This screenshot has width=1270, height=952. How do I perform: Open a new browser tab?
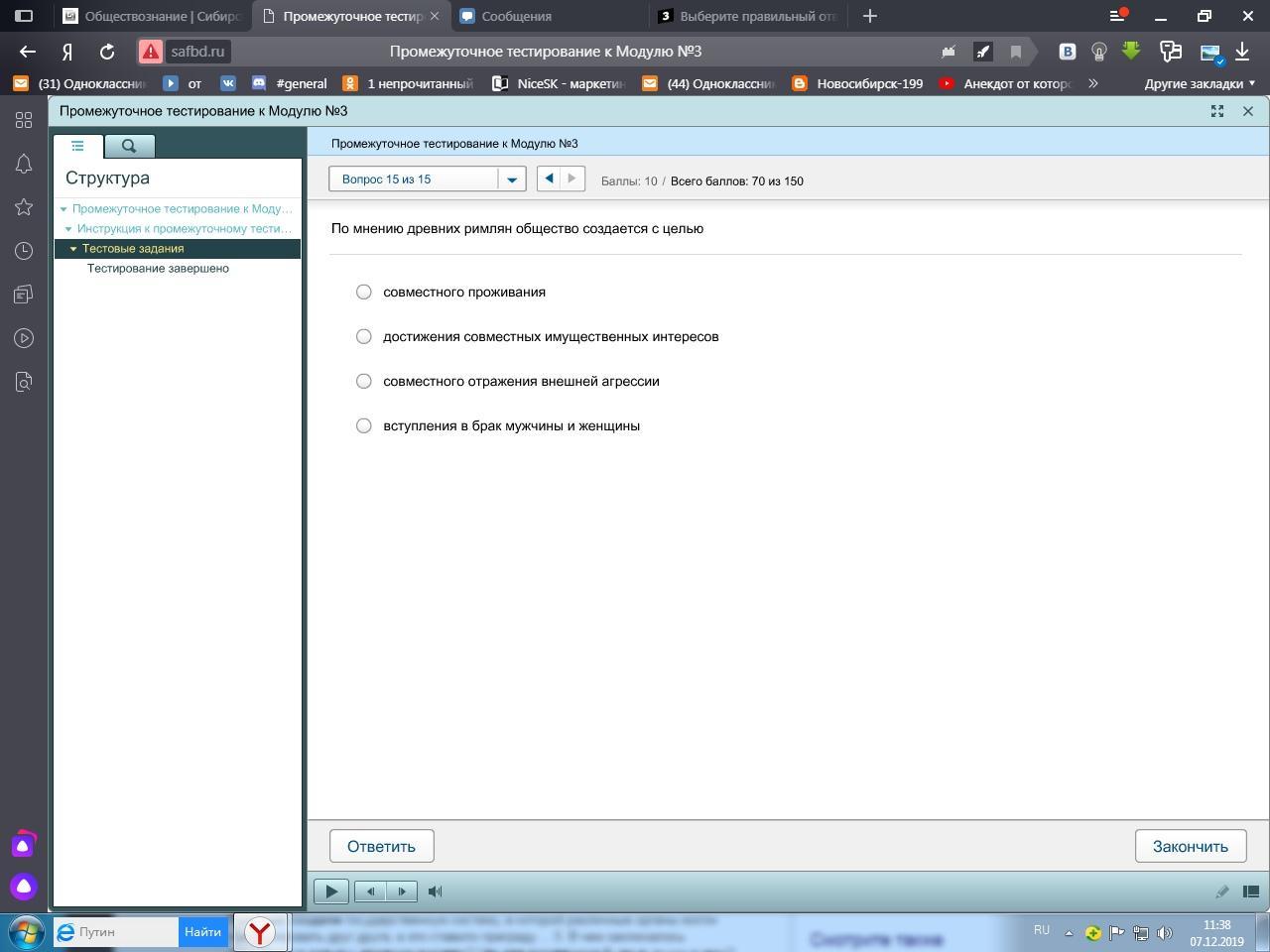[870, 16]
